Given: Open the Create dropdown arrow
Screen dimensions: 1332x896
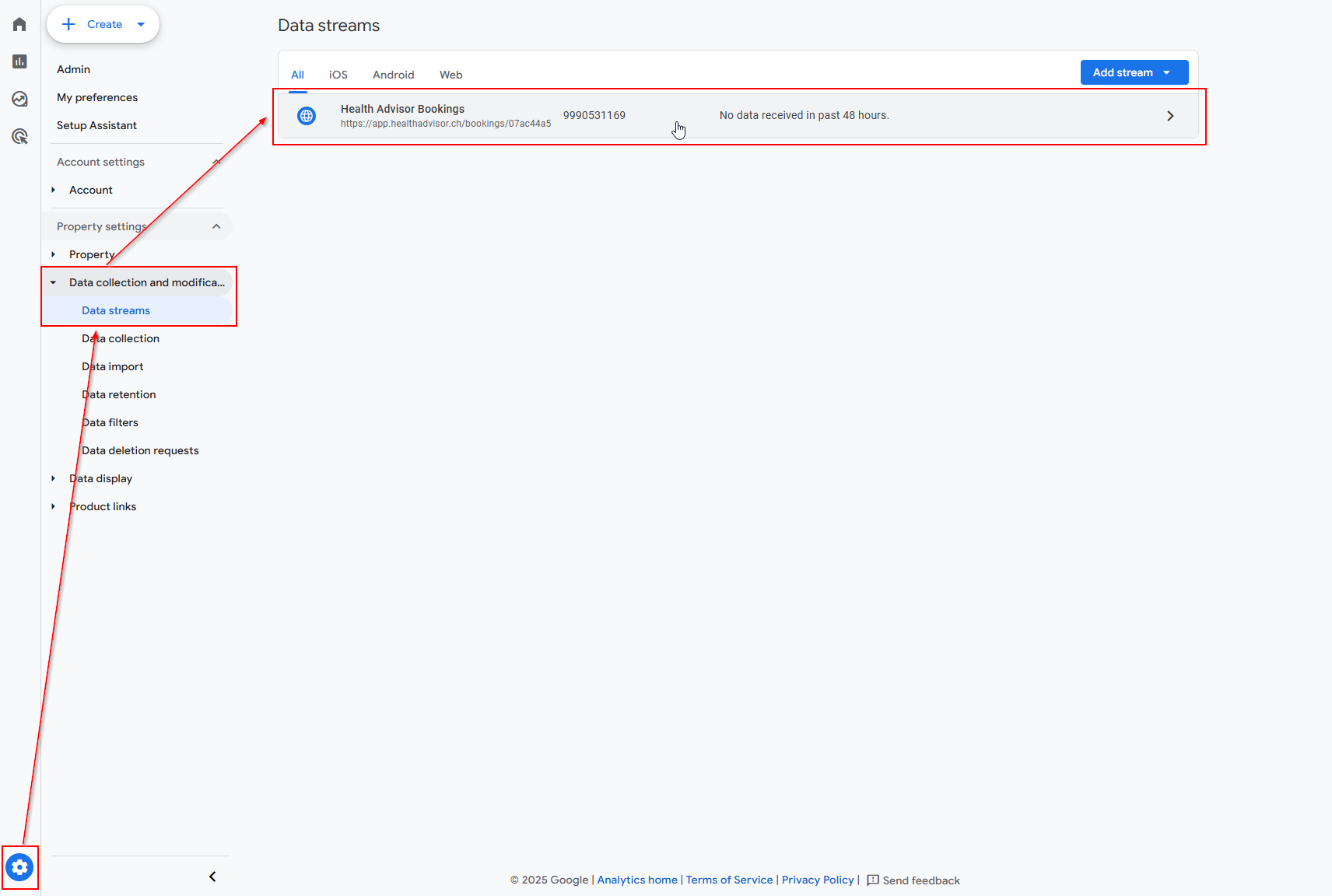Looking at the screenshot, I should click(141, 24).
